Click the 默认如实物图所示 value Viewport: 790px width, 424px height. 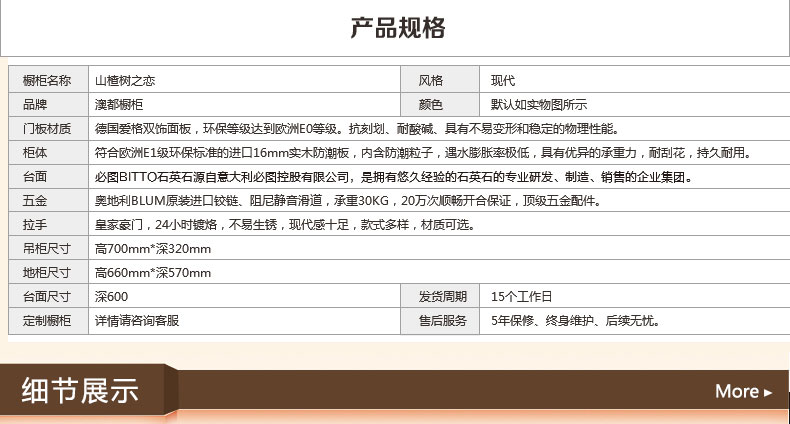coord(539,104)
